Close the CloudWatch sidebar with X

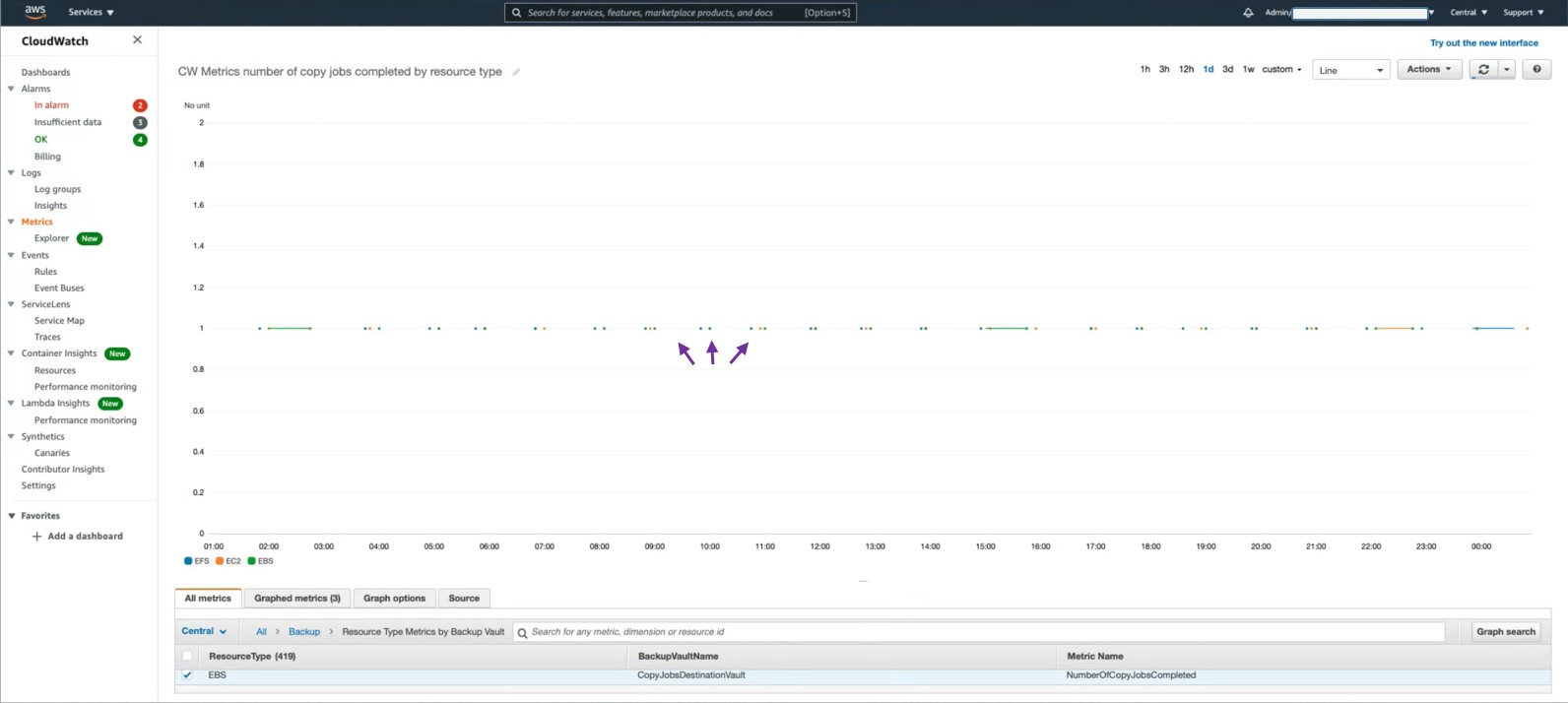(x=137, y=40)
